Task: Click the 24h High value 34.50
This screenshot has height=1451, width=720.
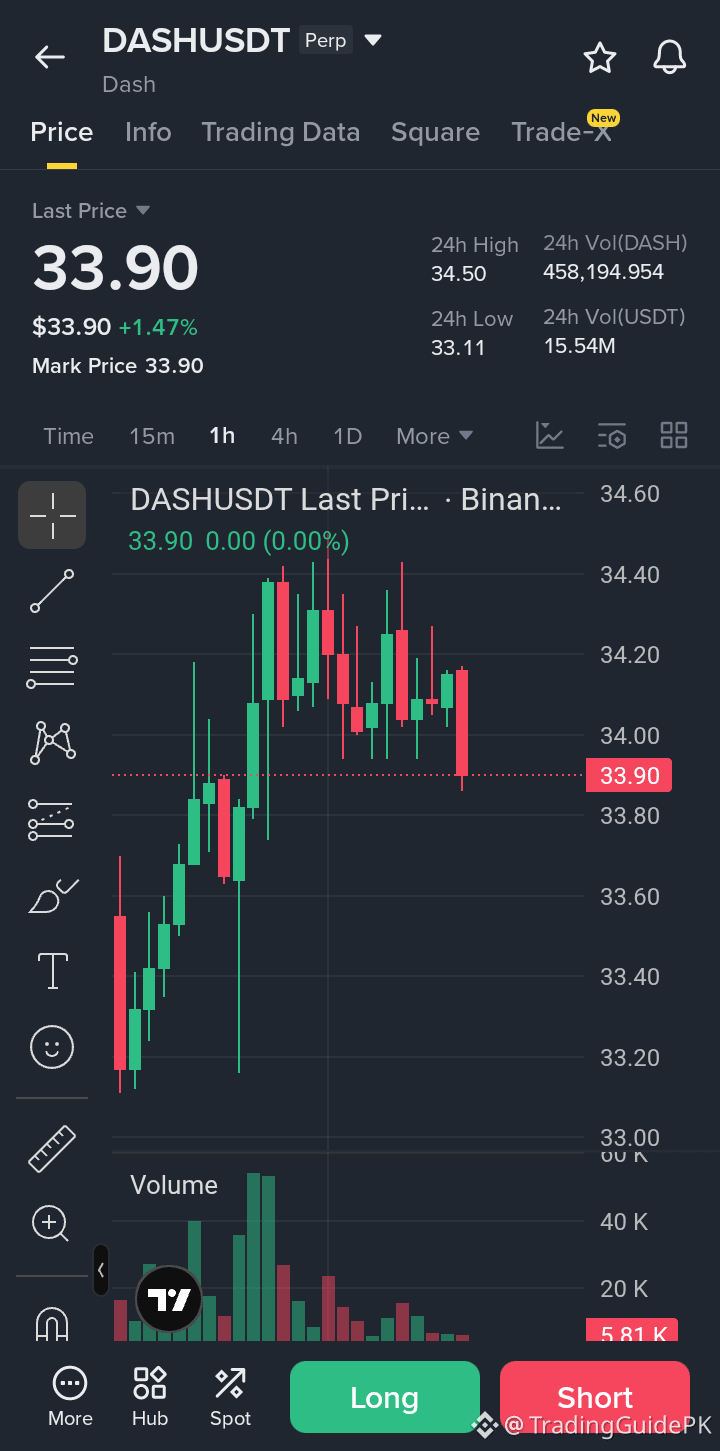Action: (459, 274)
